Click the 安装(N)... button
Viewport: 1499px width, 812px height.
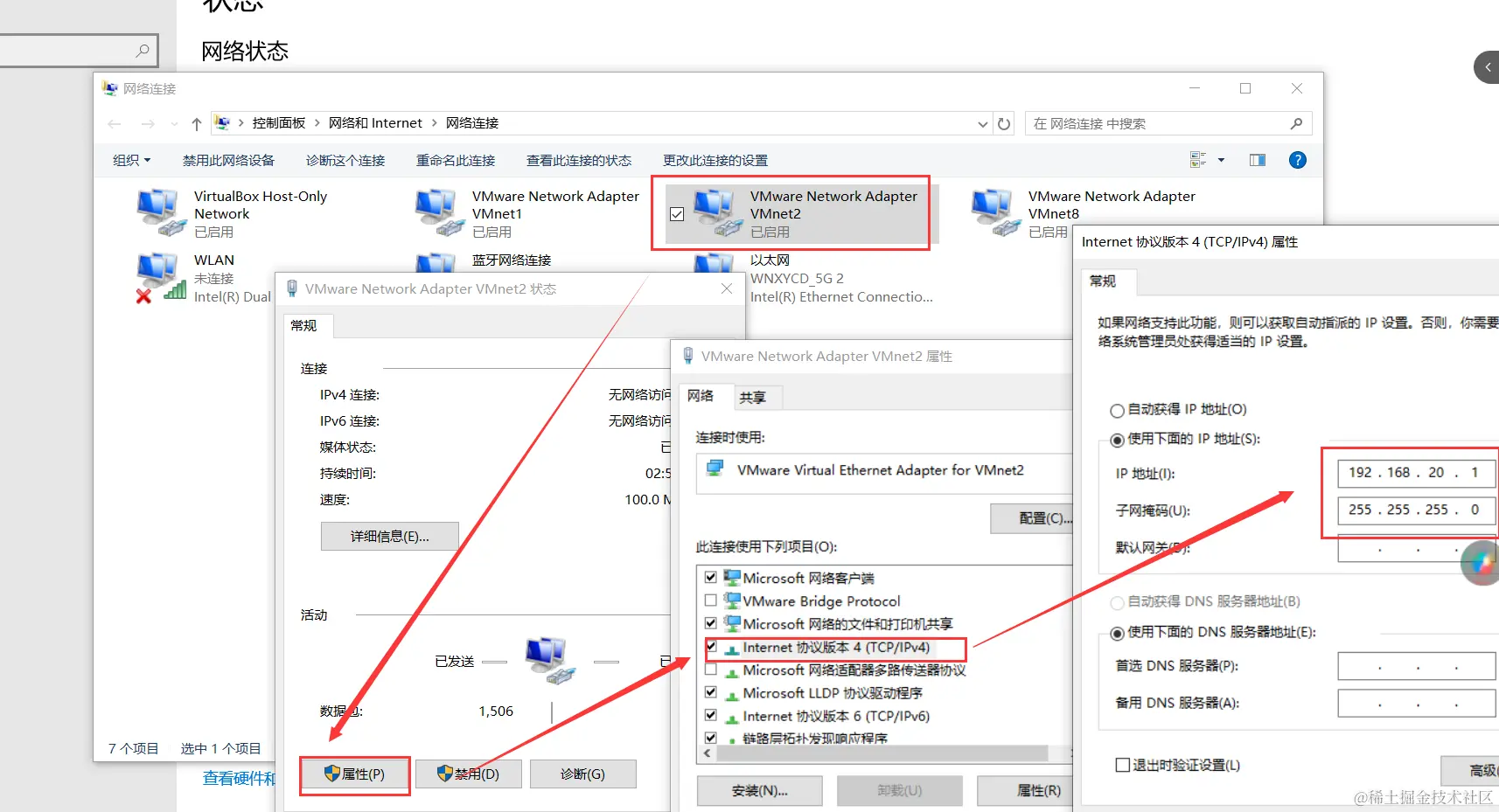760,790
